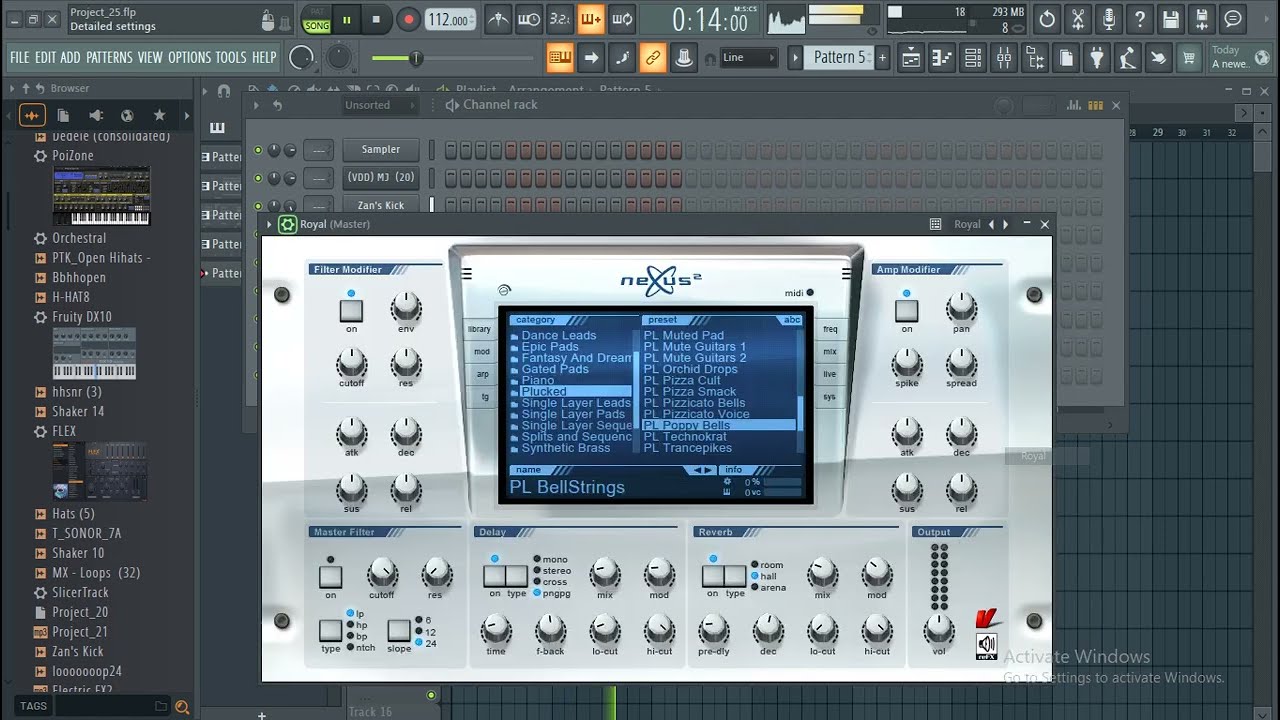The width and height of the screenshot is (1280, 720).
Task: Click the stamp tool icon
Action: coord(683,58)
